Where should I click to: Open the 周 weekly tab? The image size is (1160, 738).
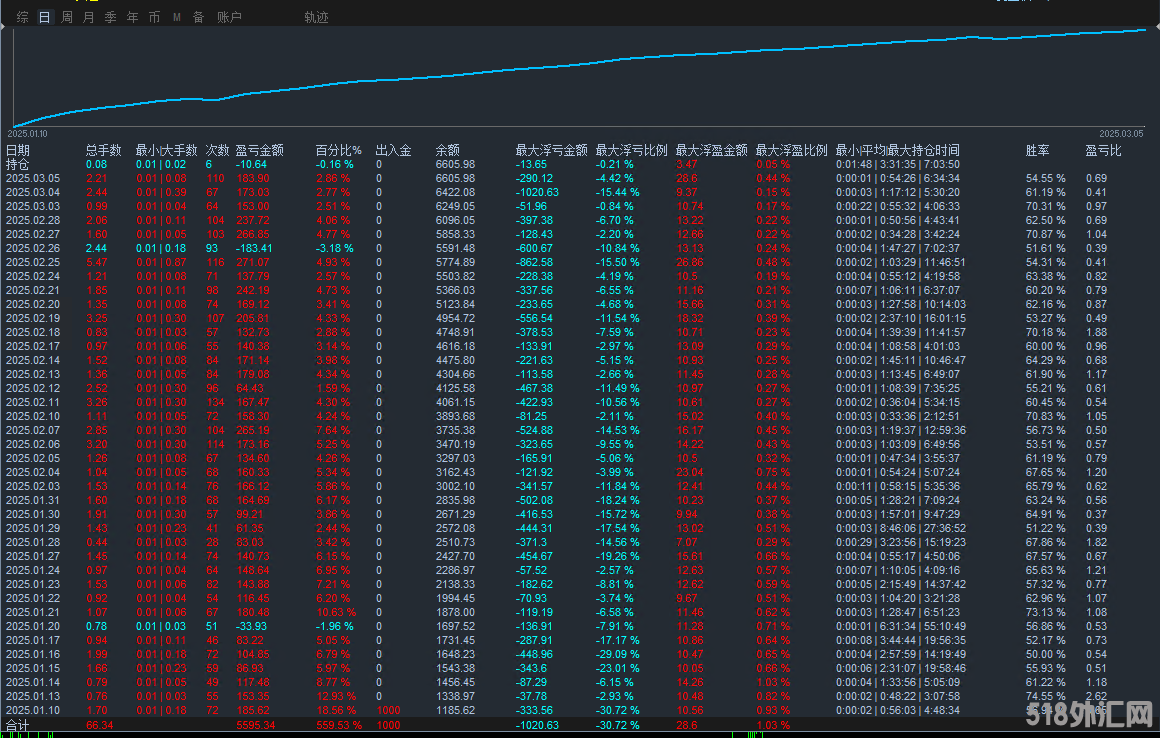click(x=67, y=17)
